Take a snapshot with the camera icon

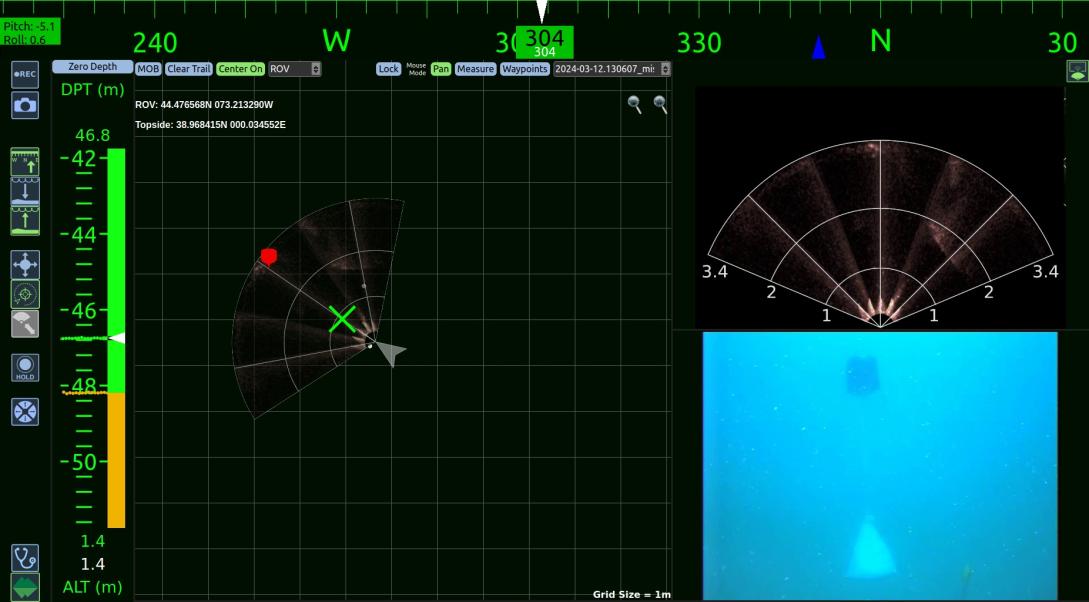click(x=25, y=104)
